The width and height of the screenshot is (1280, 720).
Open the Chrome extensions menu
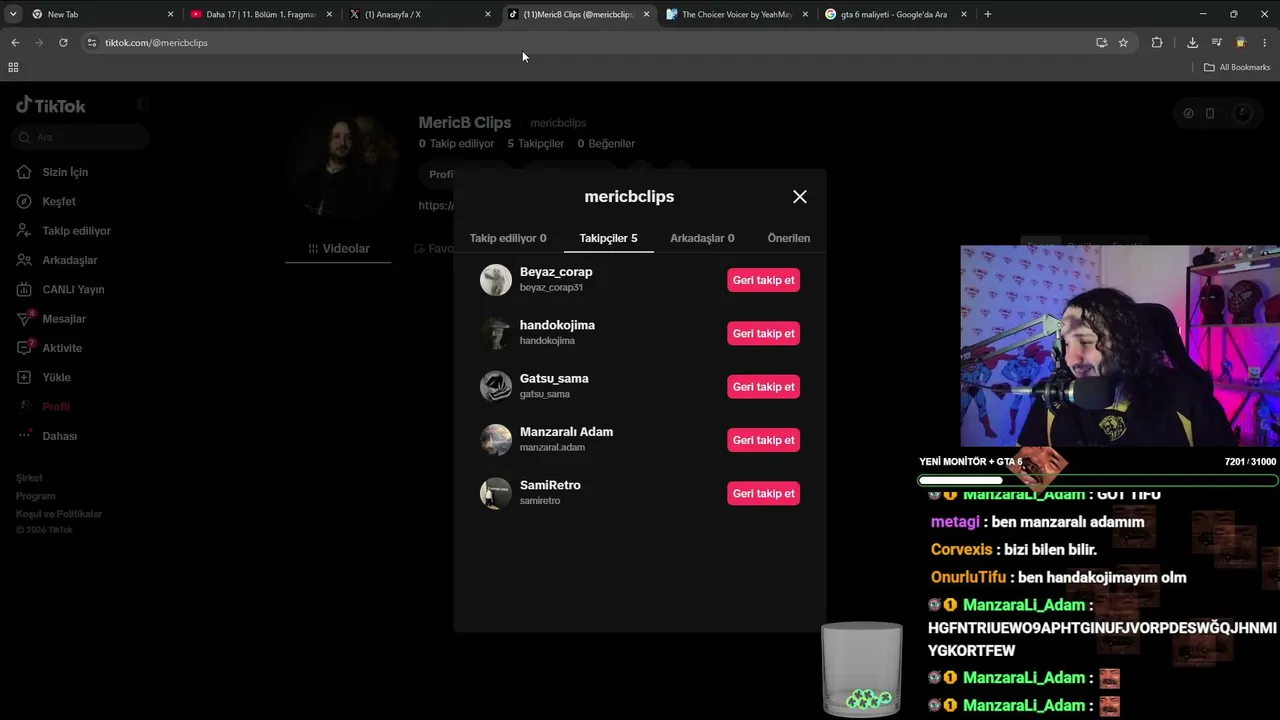pos(1157,43)
